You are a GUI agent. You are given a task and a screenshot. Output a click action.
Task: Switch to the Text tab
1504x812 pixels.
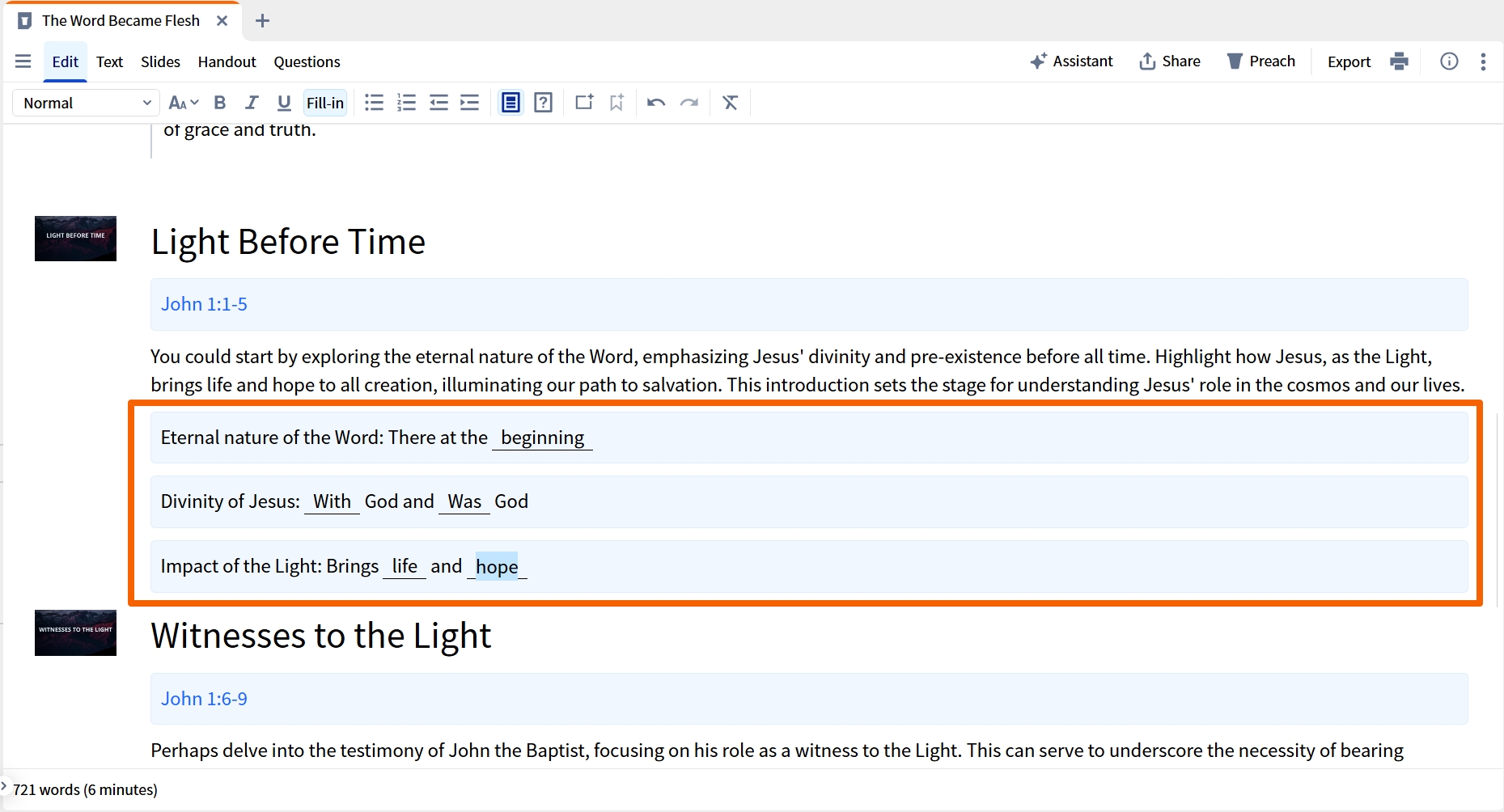point(109,61)
